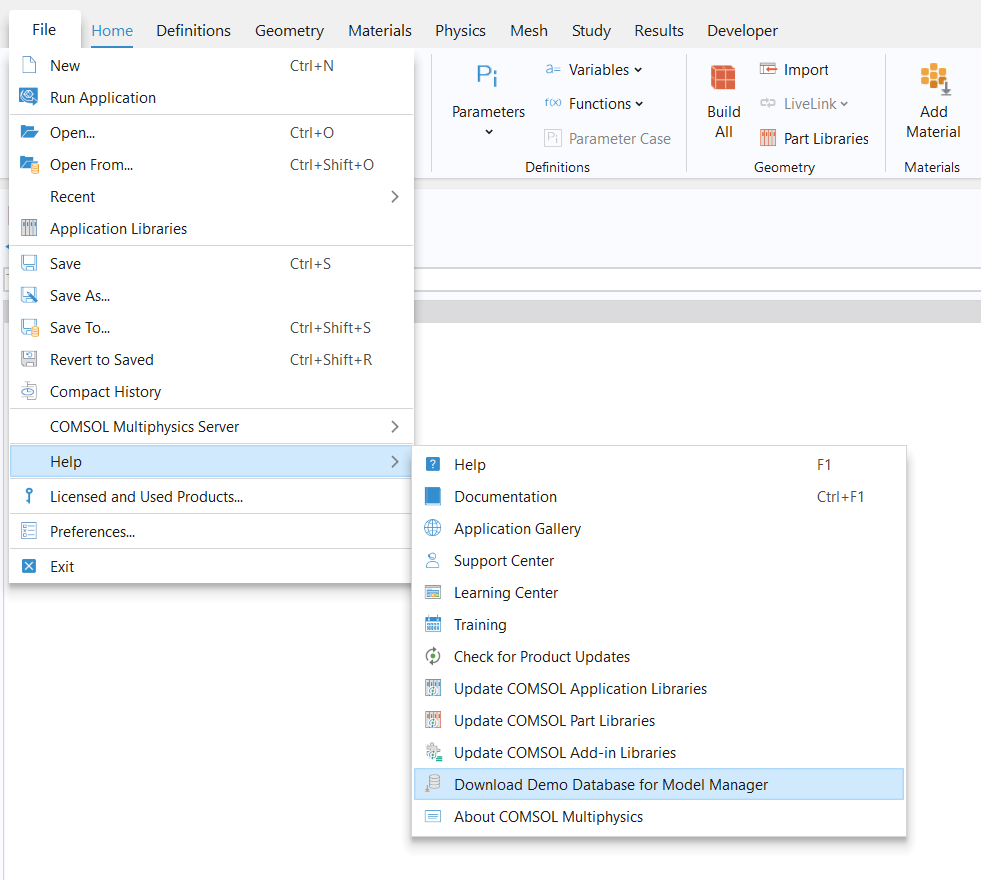Click the Learning Center icon
The width and height of the screenshot is (981, 880).
pyautogui.click(x=432, y=592)
